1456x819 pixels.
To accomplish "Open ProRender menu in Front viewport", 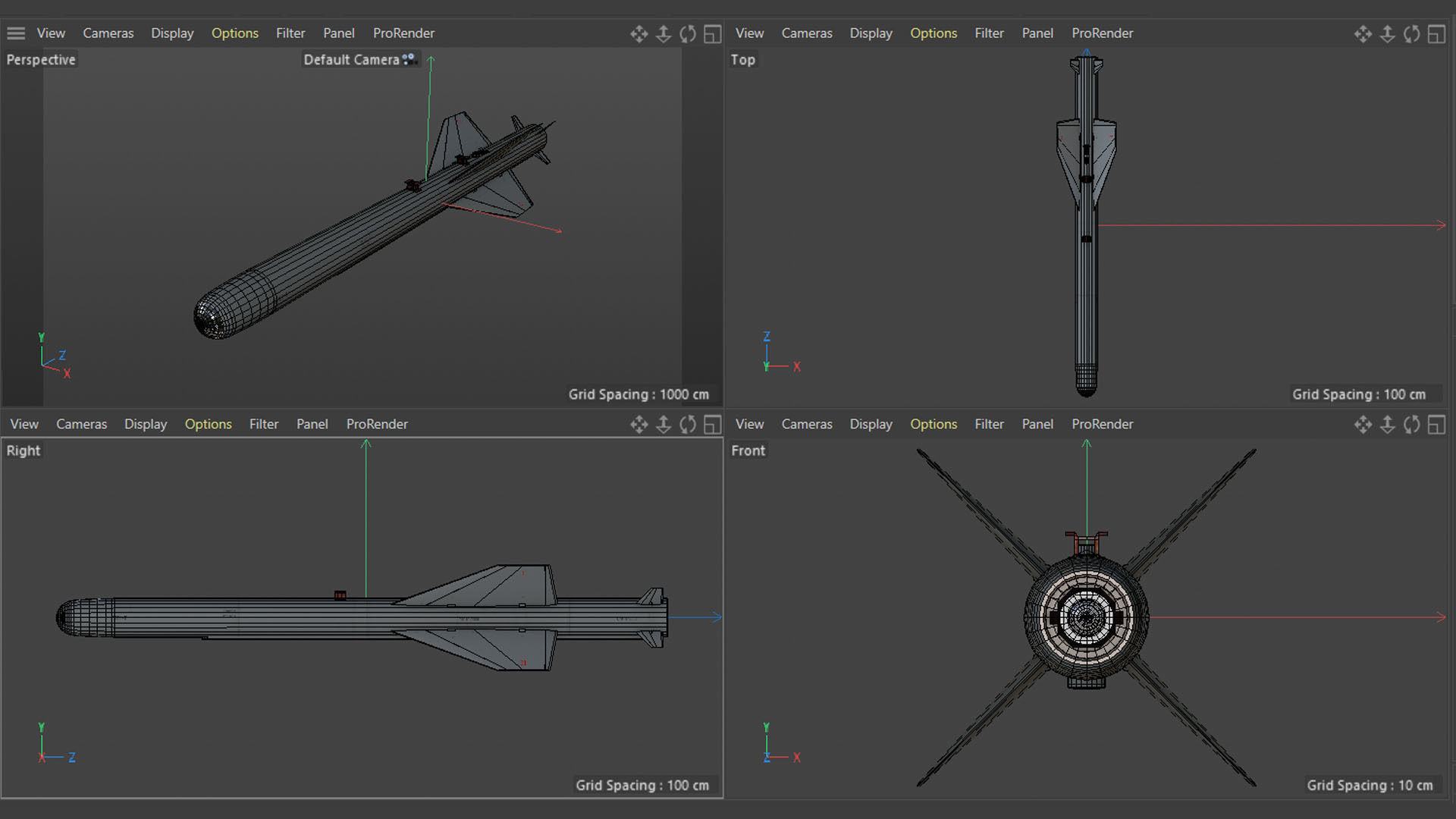I will pyautogui.click(x=1102, y=424).
